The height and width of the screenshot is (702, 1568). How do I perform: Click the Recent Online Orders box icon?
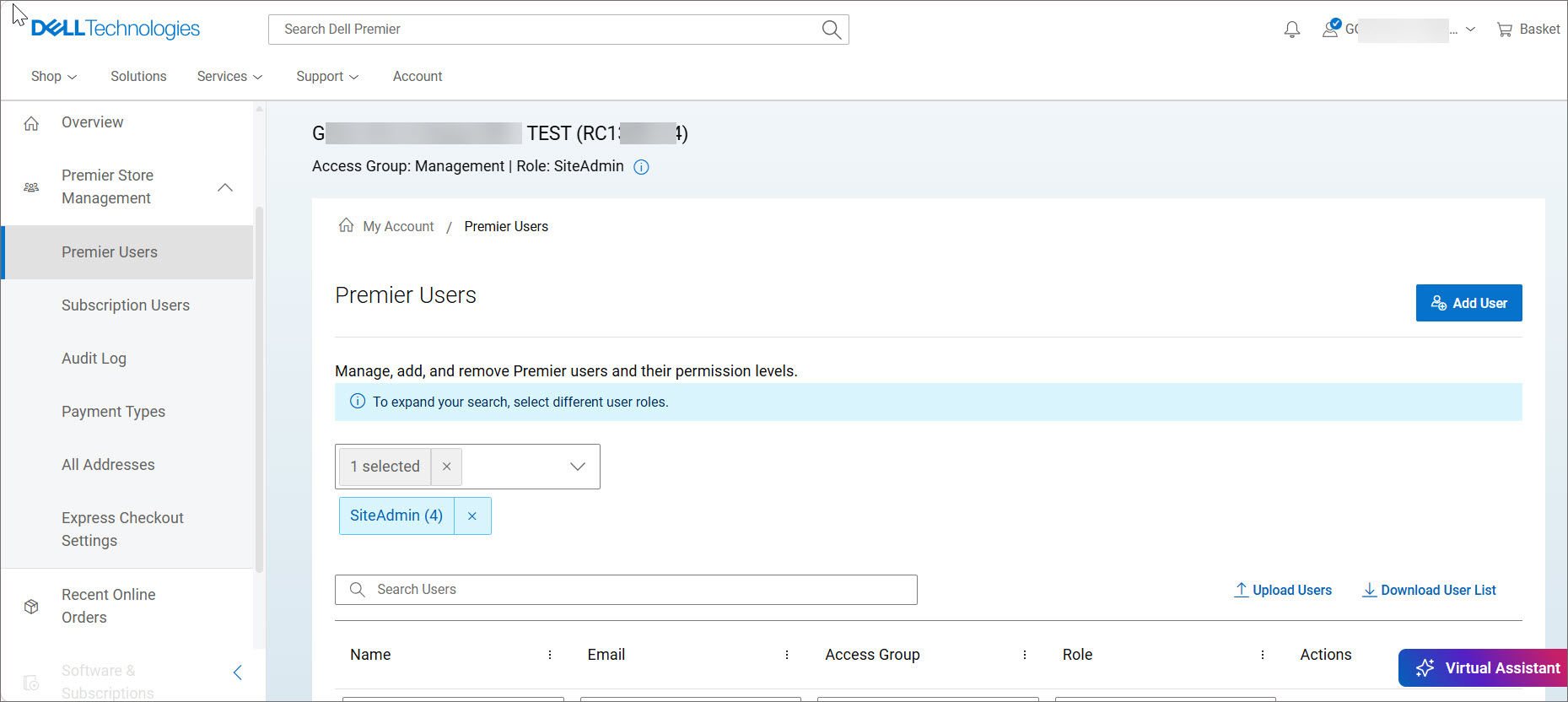(31, 607)
